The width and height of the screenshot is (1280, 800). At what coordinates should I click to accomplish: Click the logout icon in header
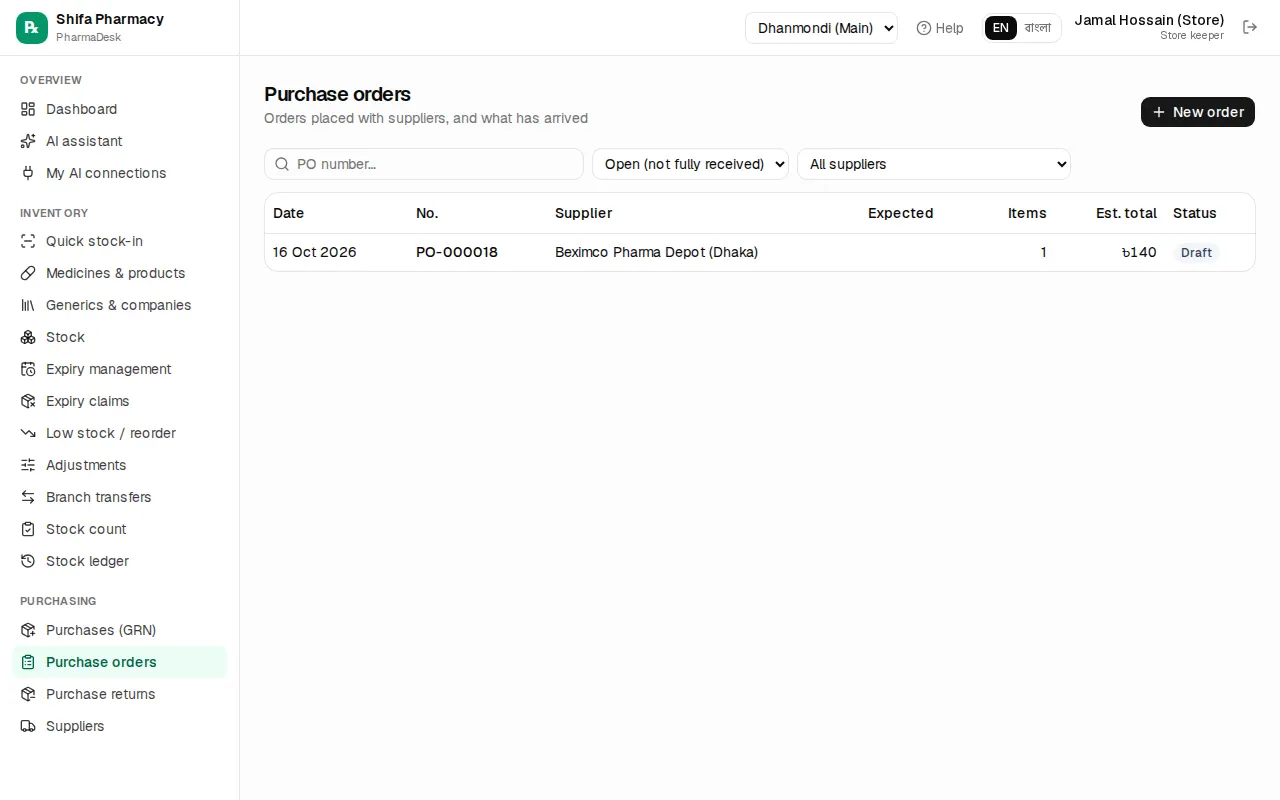click(1250, 28)
